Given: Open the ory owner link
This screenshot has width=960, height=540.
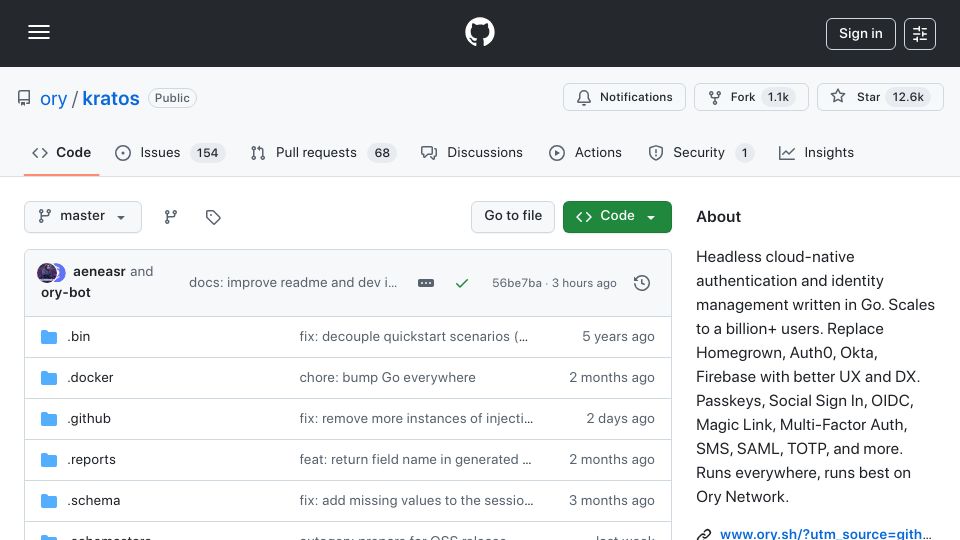Looking at the screenshot, I should point(53,99).
